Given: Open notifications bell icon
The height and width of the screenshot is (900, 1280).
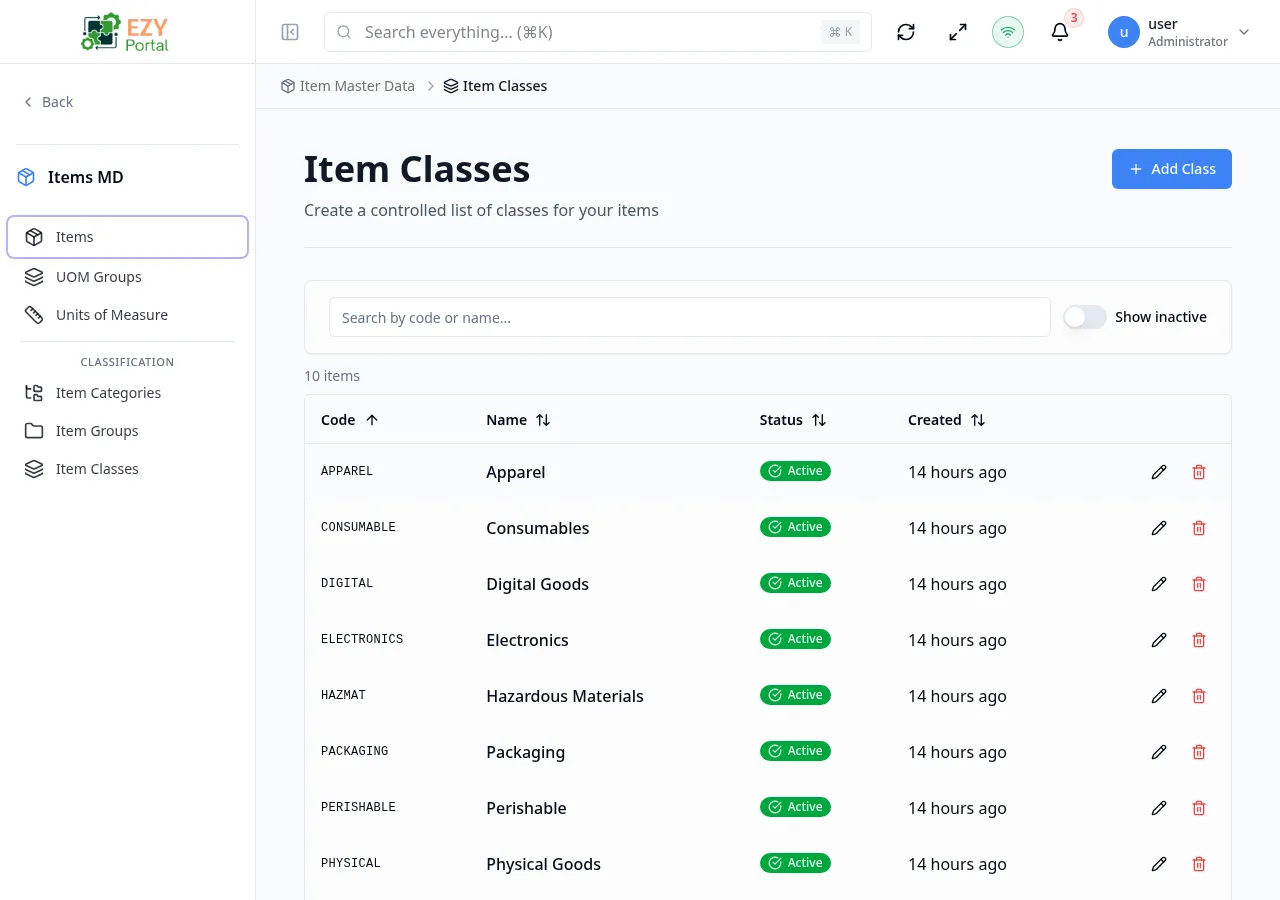Looking at the screenshot, I should (x=1060, y=32).
